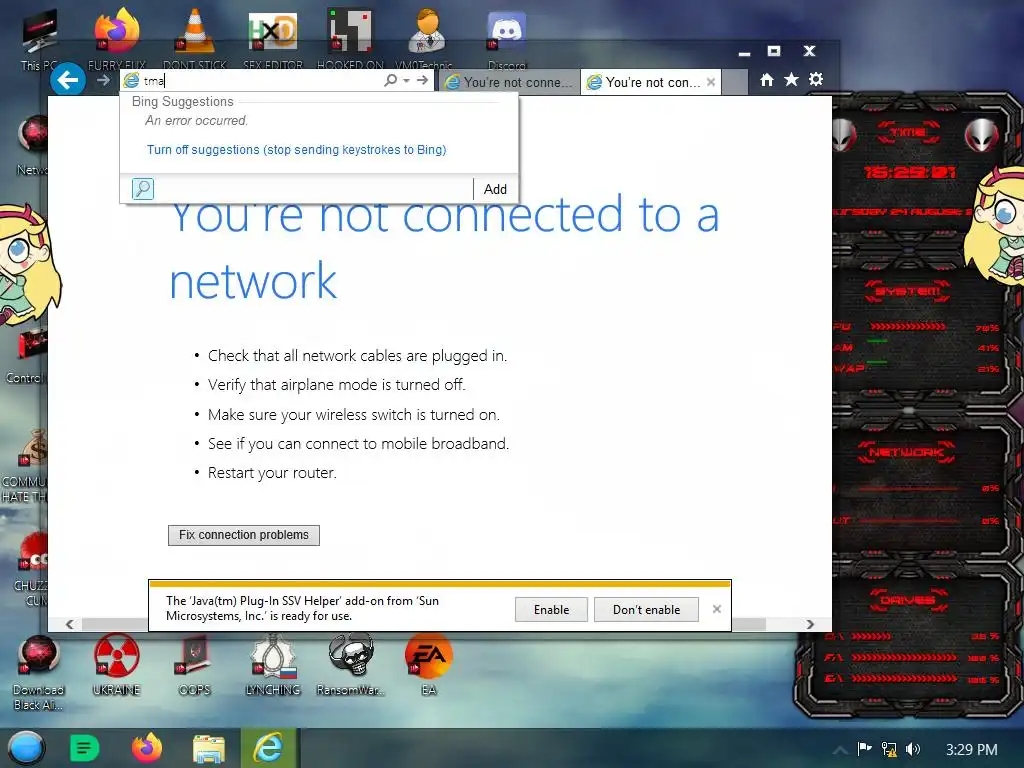Click Internet Explorer taskbar icon
The image size is (1024, 768).
(x=269, y=748)
